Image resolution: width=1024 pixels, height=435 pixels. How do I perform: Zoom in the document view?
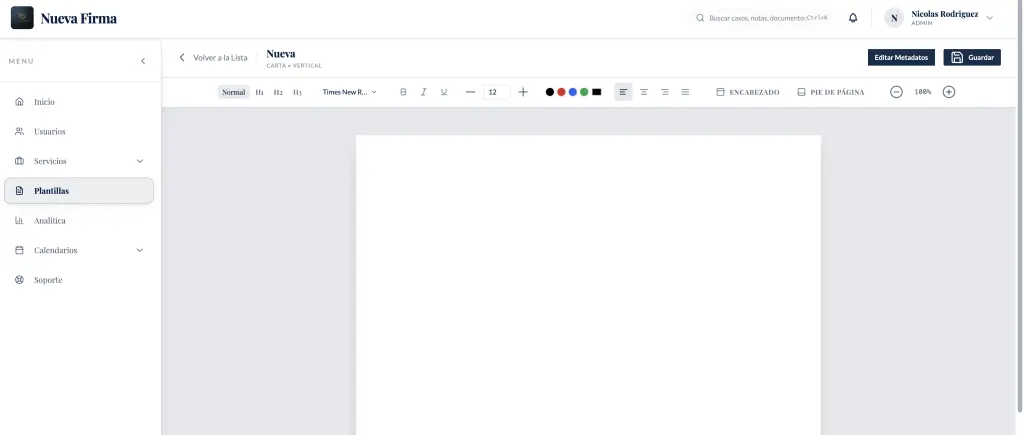click(x=949, y=92)
